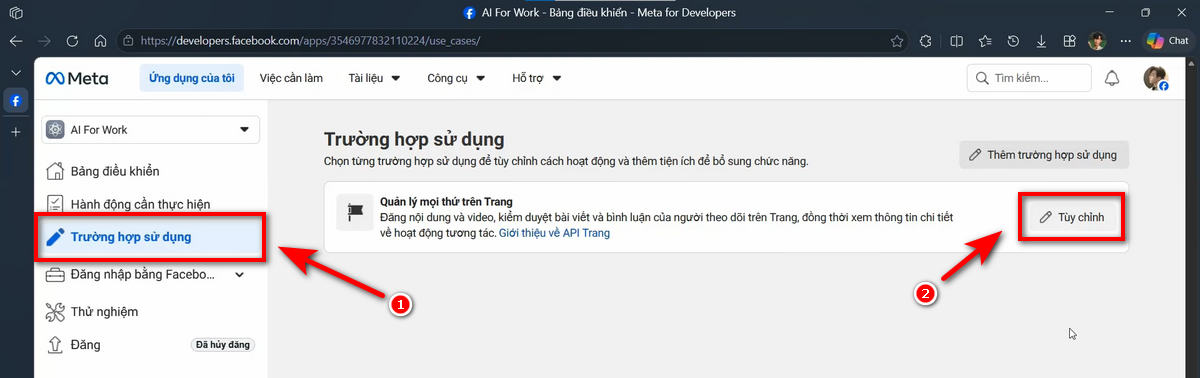Open the browser home page

click(x=100, y=41)
